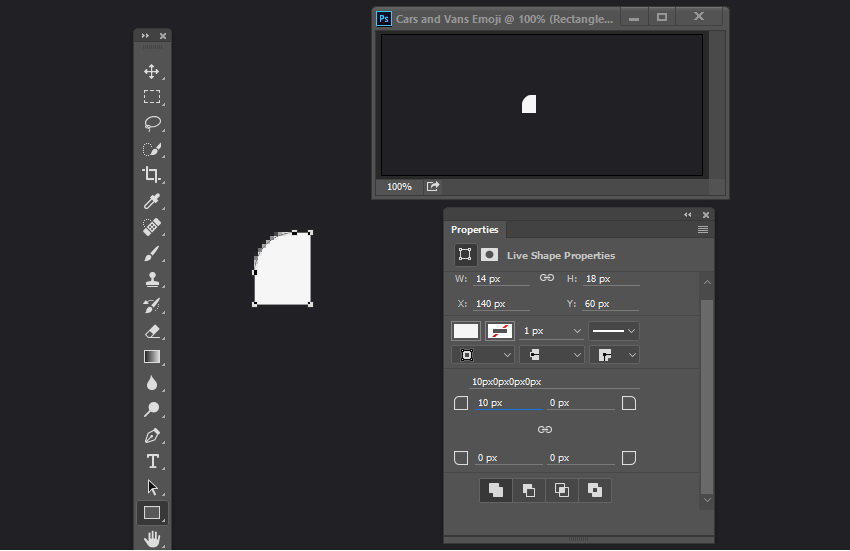The height and width of the screenshot is (551, 850).
Task: Open the stroke line type dropdown
Action: coord(614,331)
